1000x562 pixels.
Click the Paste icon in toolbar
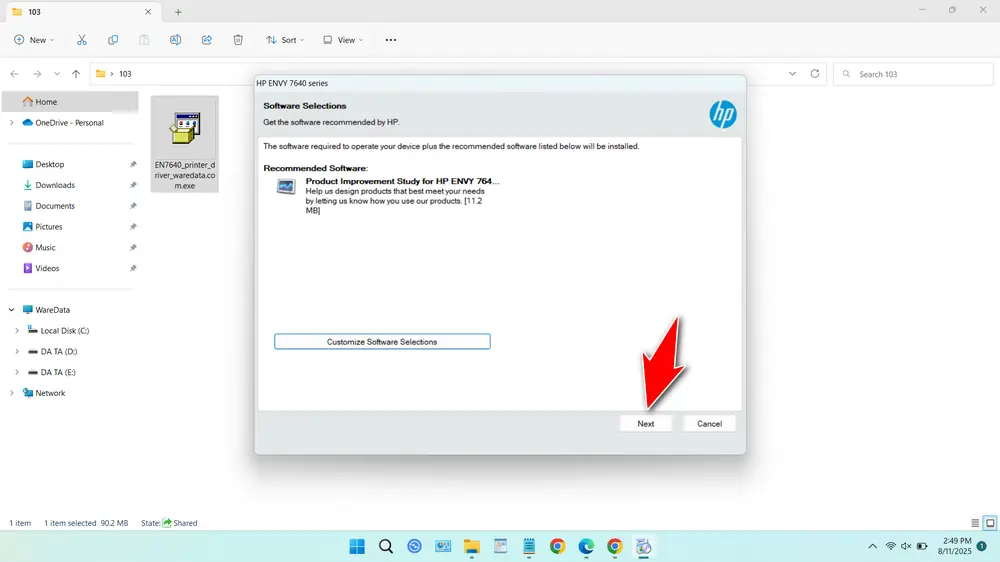pos(144,40)
